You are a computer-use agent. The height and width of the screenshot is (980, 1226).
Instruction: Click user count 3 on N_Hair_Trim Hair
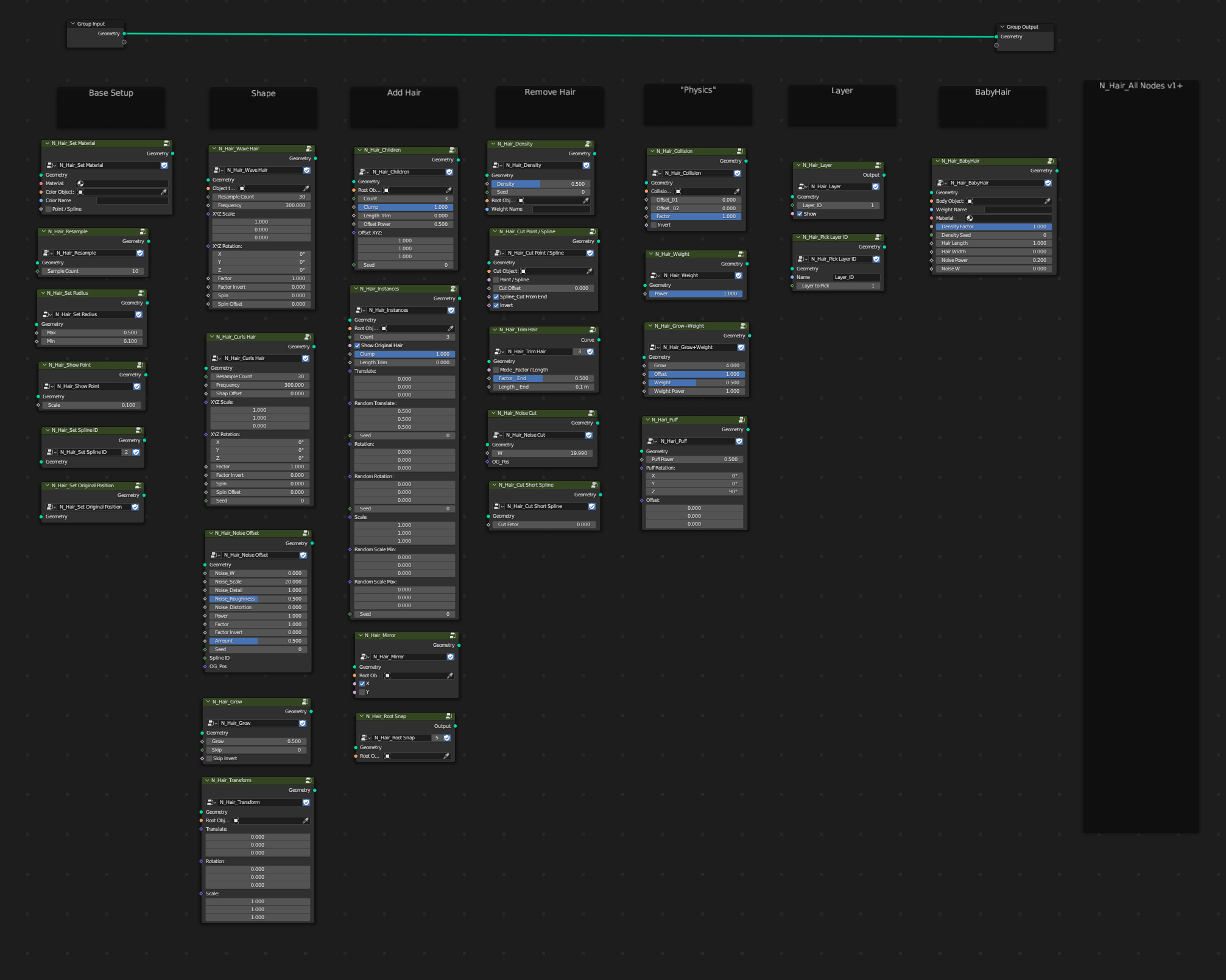point(579,351)
